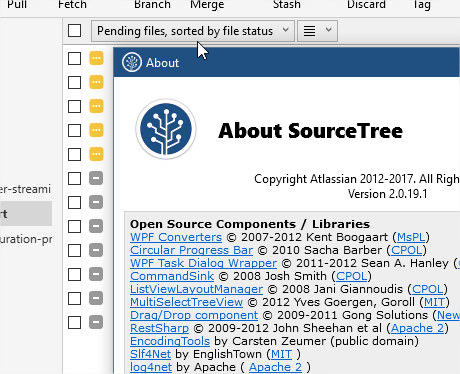This screenshot has width=460, height=374.
Task: Click the Branch toolbar button
Action: coord(152,5)
